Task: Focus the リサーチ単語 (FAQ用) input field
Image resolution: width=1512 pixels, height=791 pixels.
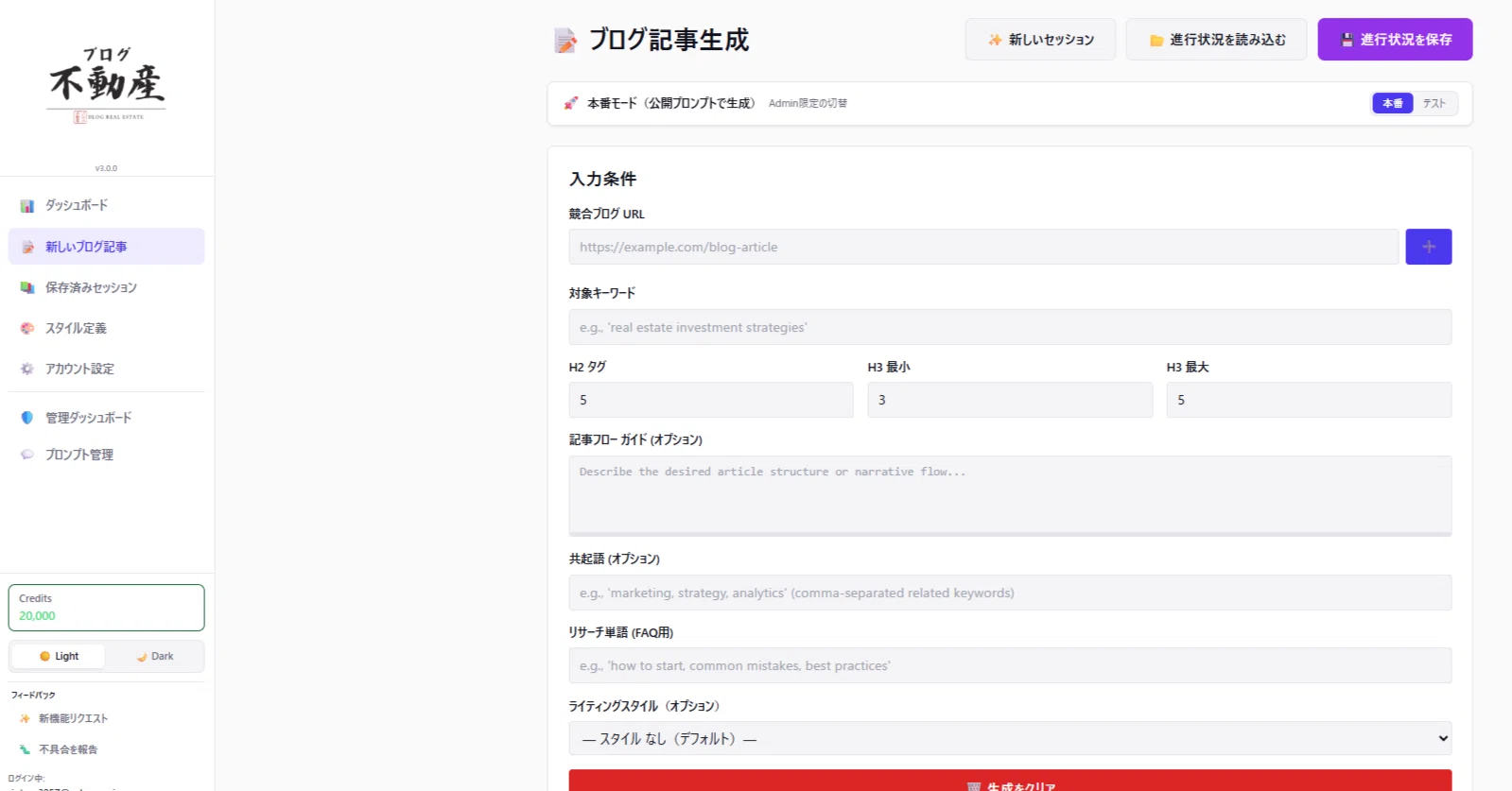Action: (x=1010, y=665)
